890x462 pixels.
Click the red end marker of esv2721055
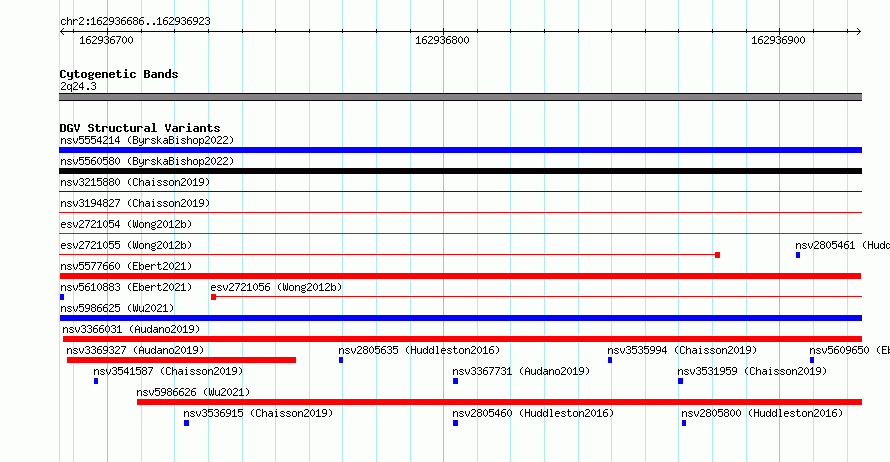click(717, 255)
